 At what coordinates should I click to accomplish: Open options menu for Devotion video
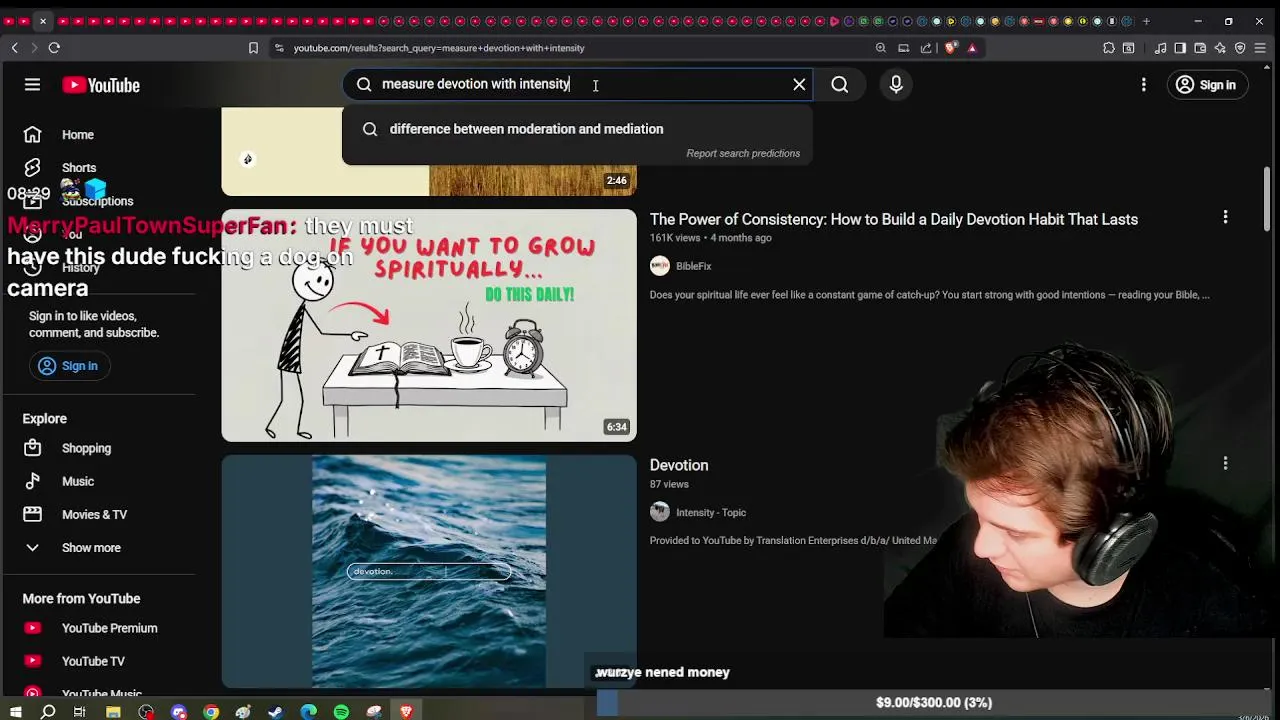click(x=1225, y=463)
